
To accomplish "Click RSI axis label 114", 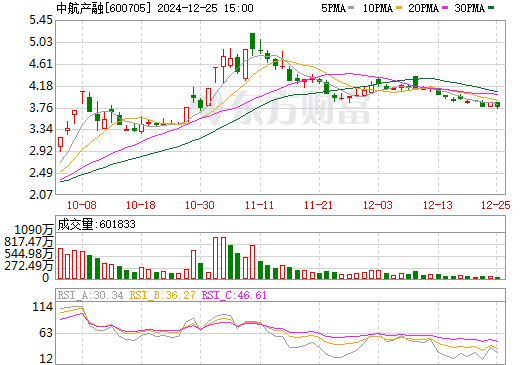I will pyautogui.click(x=43, y=307).
